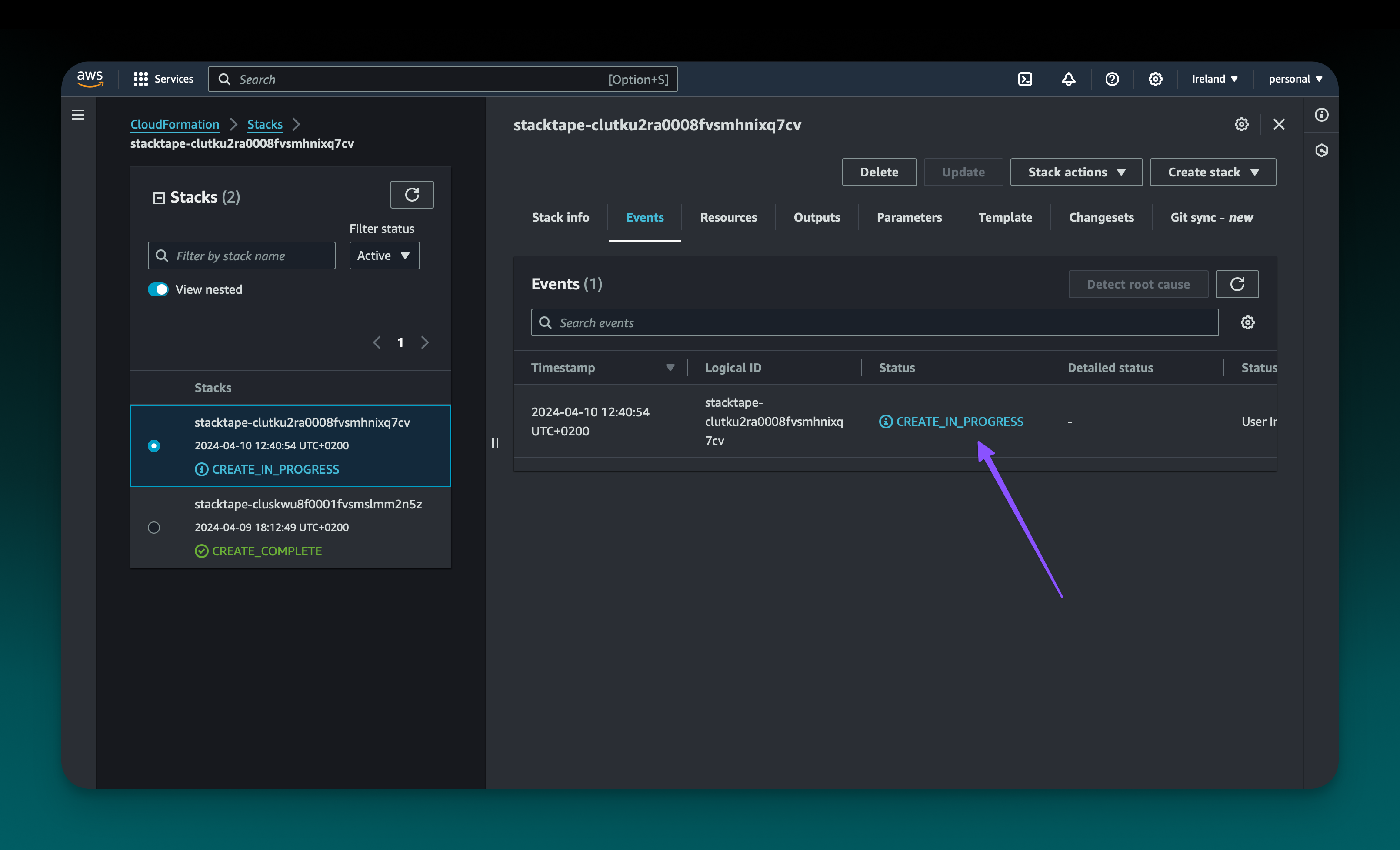1400x850 pixels.
Task: Close the stack detail panel
Action: 1279,124
